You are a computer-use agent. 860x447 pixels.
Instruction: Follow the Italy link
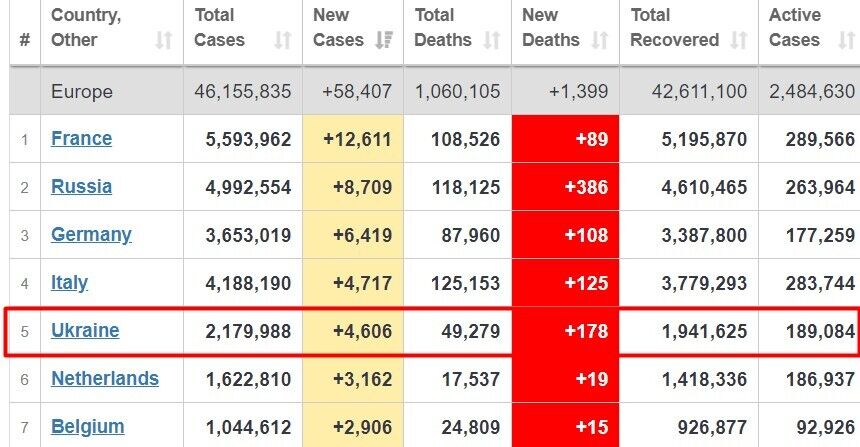click(69, 283)
